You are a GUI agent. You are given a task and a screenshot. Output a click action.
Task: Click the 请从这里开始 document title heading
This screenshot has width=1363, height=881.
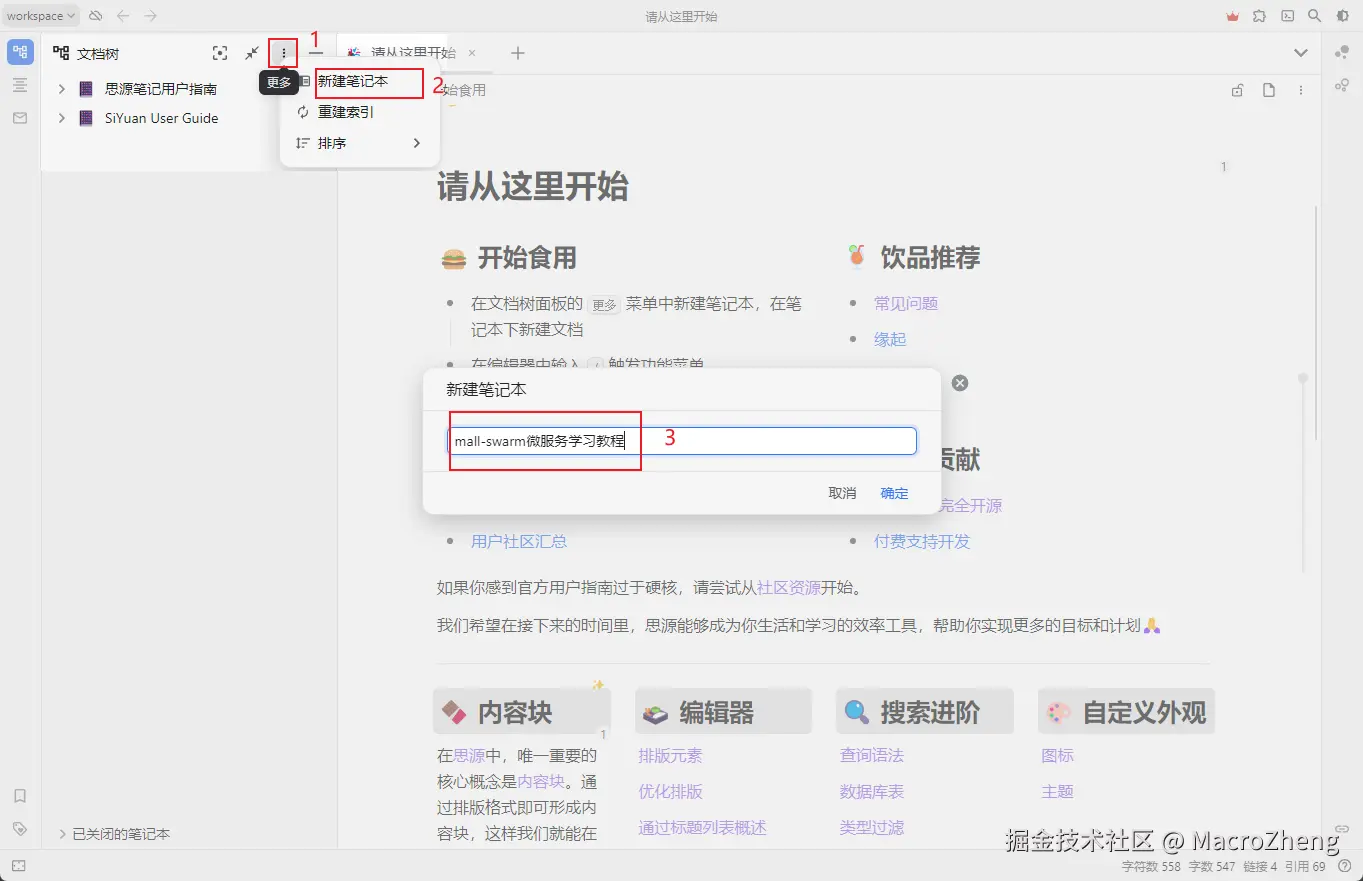point(532,186)
